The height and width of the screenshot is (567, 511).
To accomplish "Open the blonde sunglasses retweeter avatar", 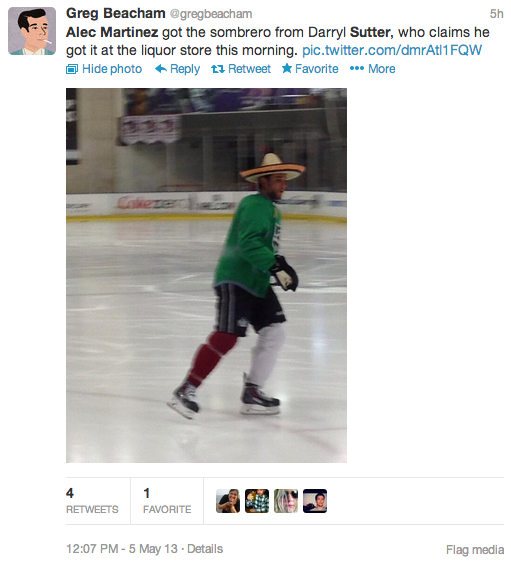I will (286, 501).
